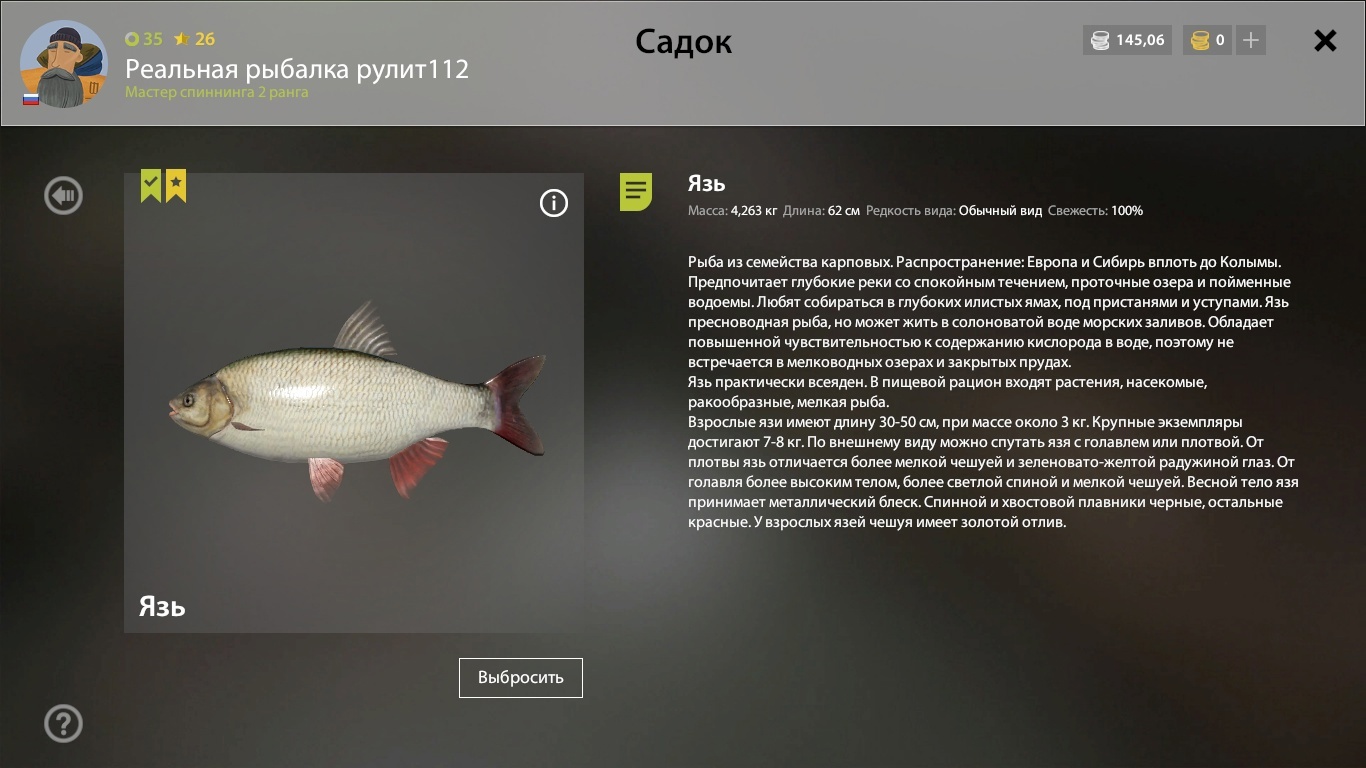Add gold with the plus button
This screenshot has height=768, width=1366.
[x=1251, y=41]
